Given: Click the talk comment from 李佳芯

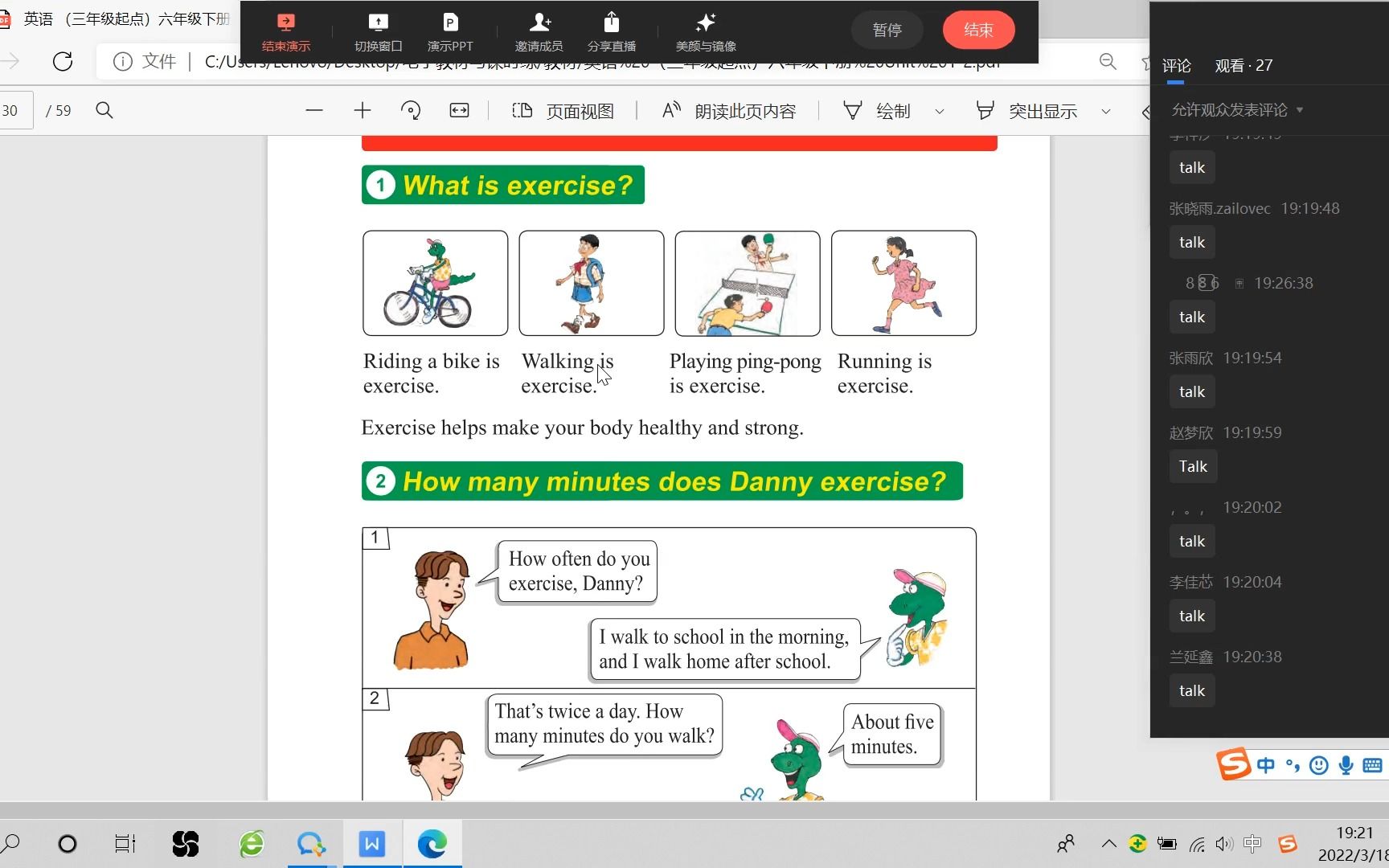Looking at the screenshot, I should click(x=1192, y=616).
